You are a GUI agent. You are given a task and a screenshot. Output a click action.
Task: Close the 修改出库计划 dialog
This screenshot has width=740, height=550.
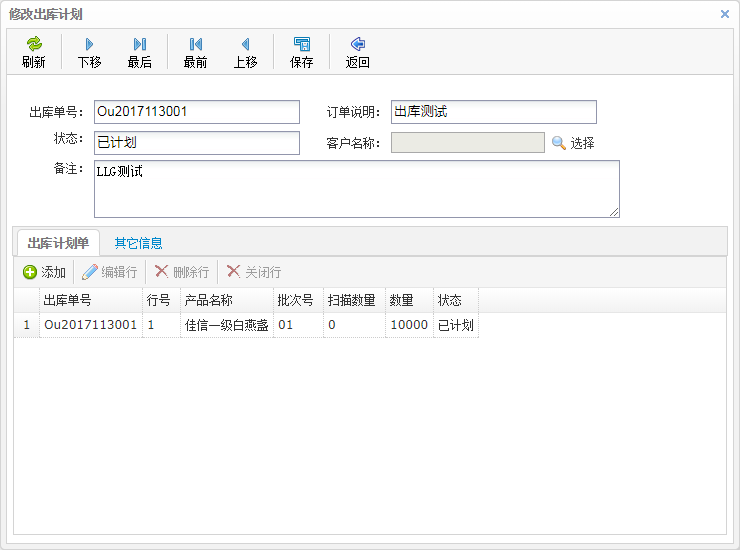(725, 14)
